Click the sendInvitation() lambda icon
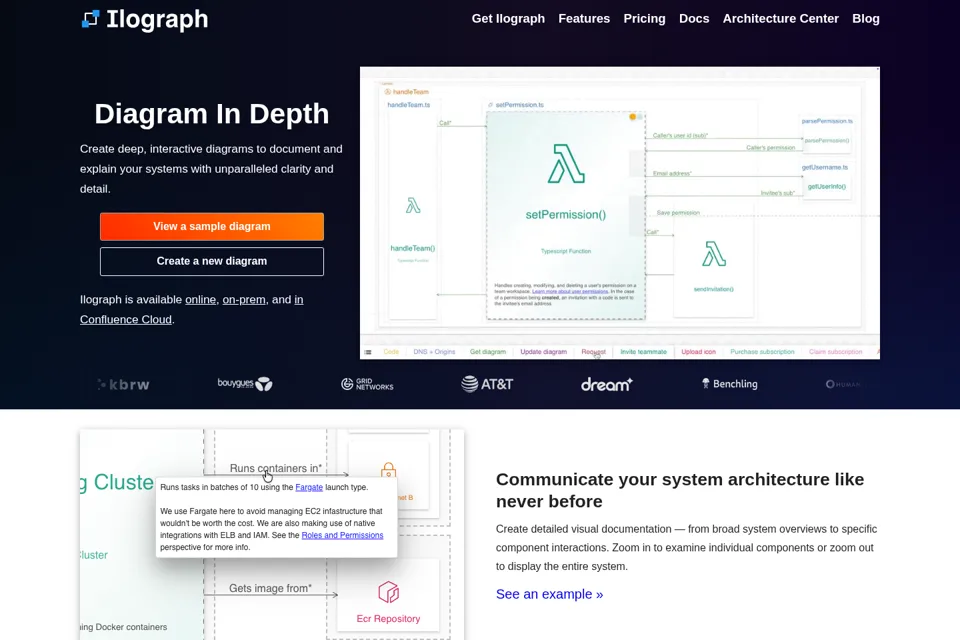The image size is (960, 640). (714, 254)
